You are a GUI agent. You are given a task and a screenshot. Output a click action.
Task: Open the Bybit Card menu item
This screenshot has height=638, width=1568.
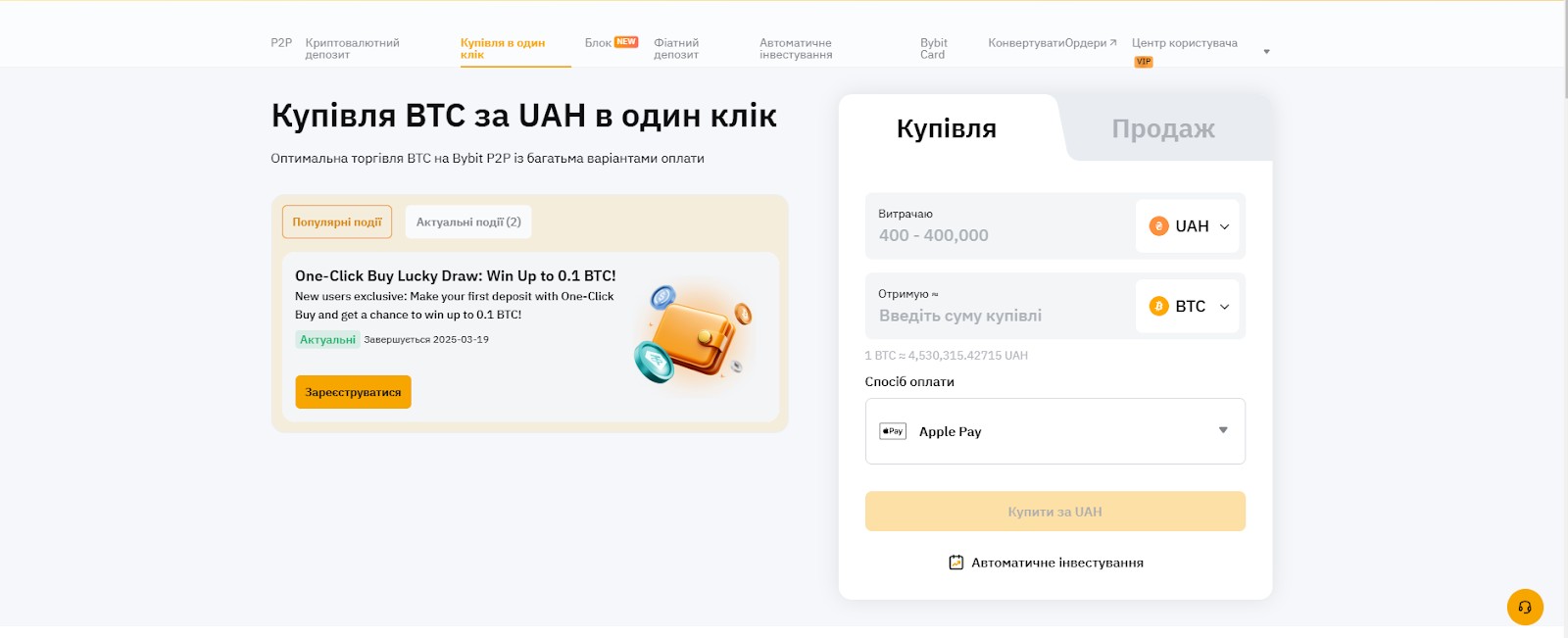pos(934,49)
